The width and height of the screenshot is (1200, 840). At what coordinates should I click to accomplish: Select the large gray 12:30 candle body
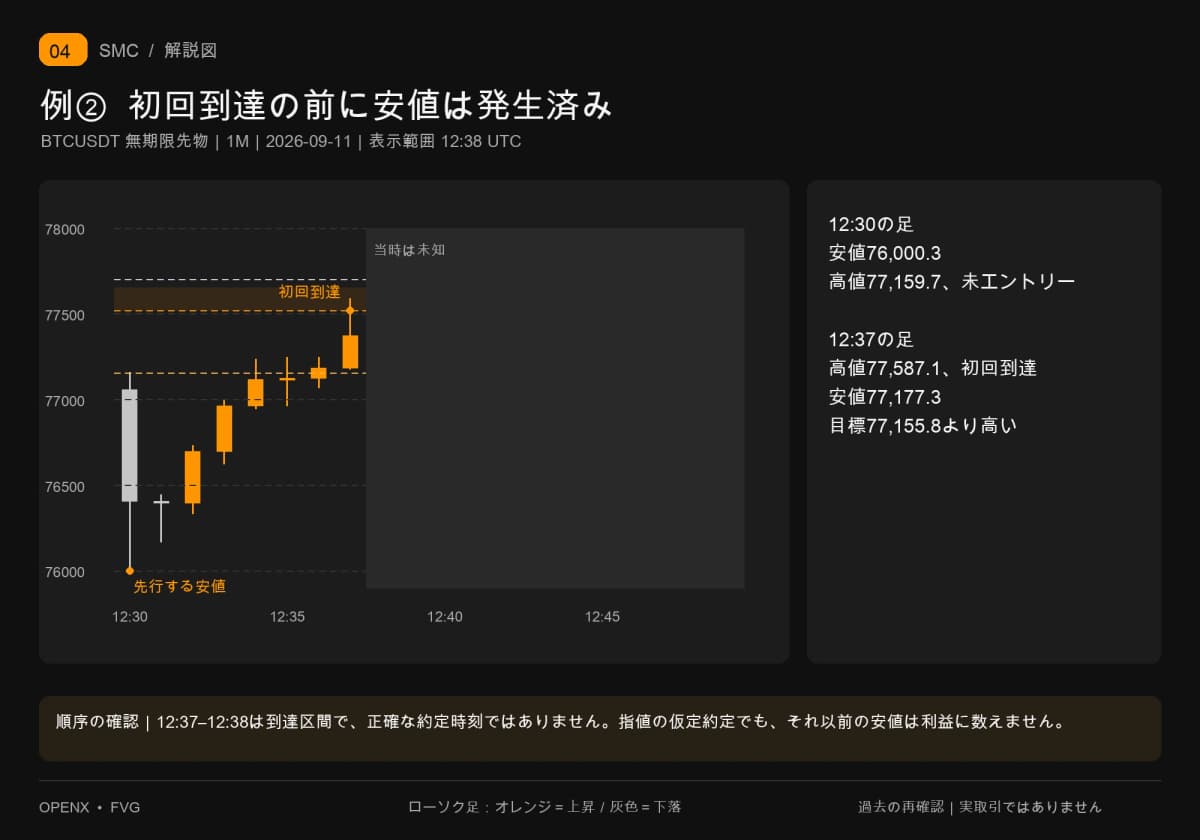pyautogui.click(x=130, y=445)
